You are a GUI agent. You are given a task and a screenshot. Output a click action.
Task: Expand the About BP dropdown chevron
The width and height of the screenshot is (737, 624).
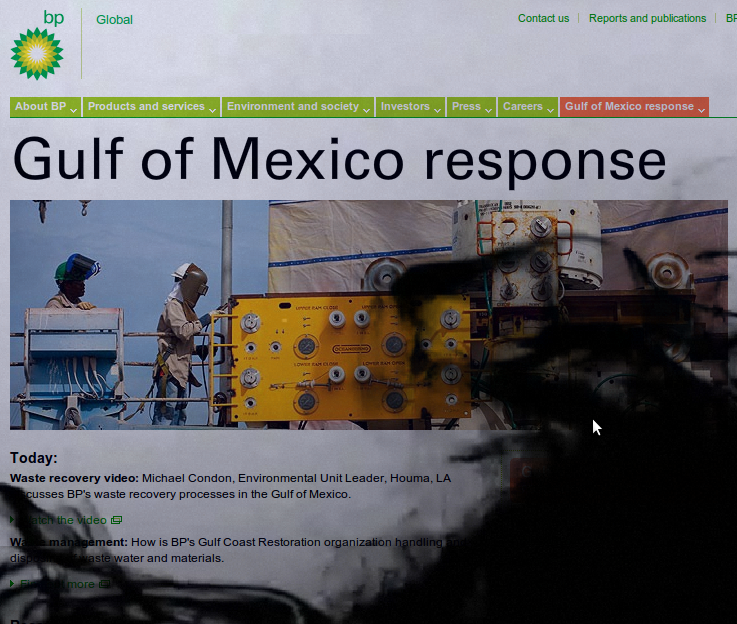click(x=73, y=110)
